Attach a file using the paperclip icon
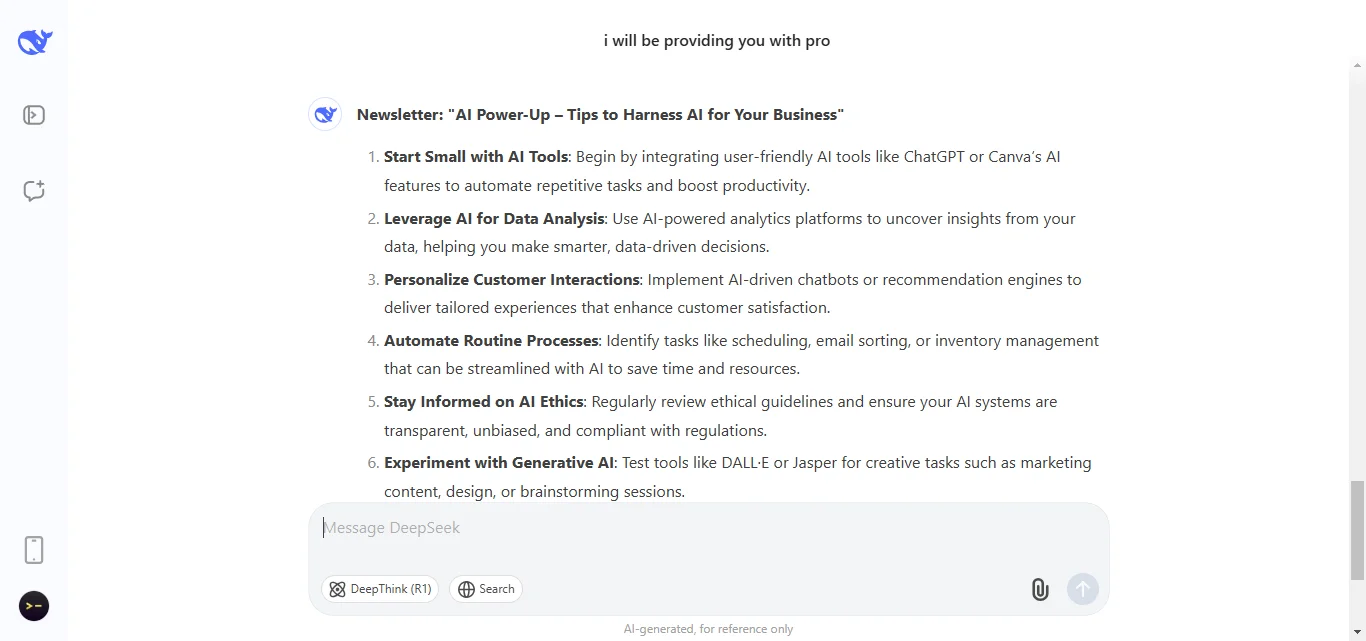 point(1039,589)
